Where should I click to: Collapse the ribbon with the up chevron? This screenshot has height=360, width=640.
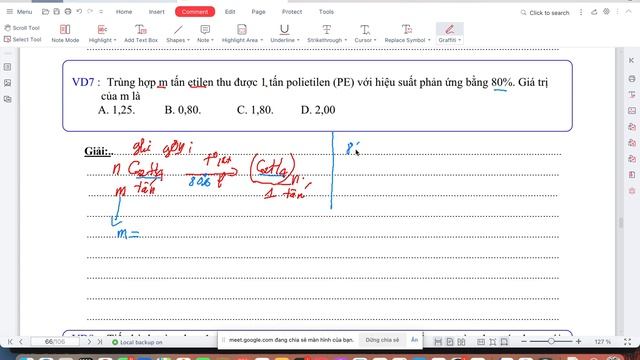tap(629, 12)
